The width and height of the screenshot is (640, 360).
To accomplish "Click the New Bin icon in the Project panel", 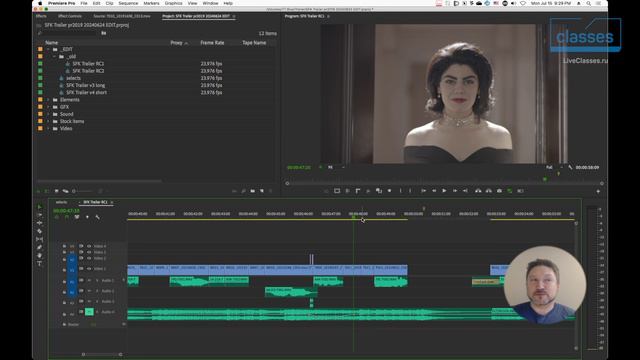I will click(253, 191).
